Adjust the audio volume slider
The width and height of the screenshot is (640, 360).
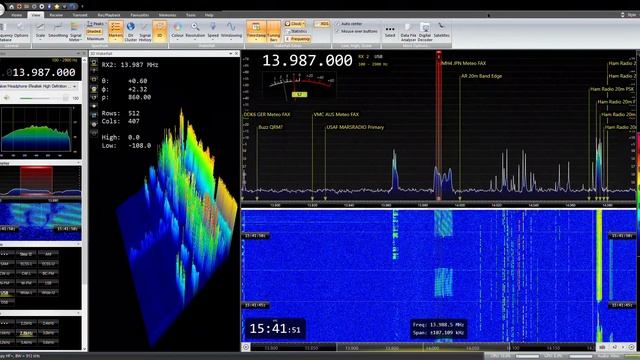click(x=40, y=98)
